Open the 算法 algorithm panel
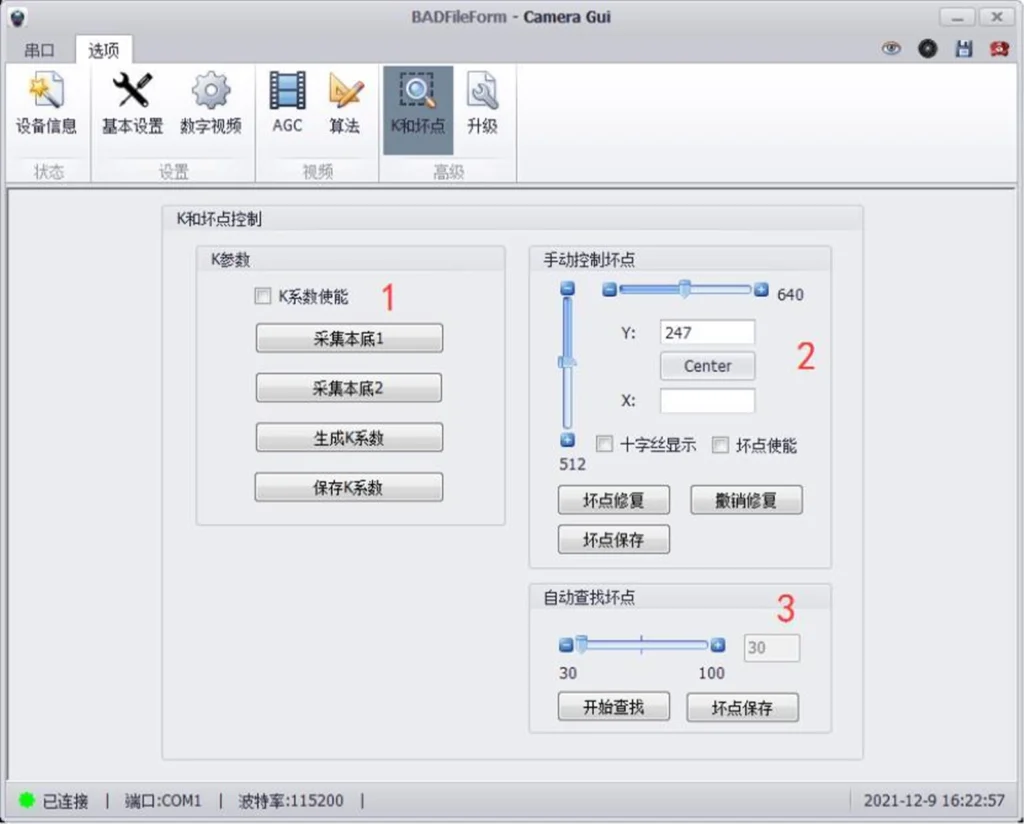Viewport: 1024px width, 824px height. click(x=344, y=100)
